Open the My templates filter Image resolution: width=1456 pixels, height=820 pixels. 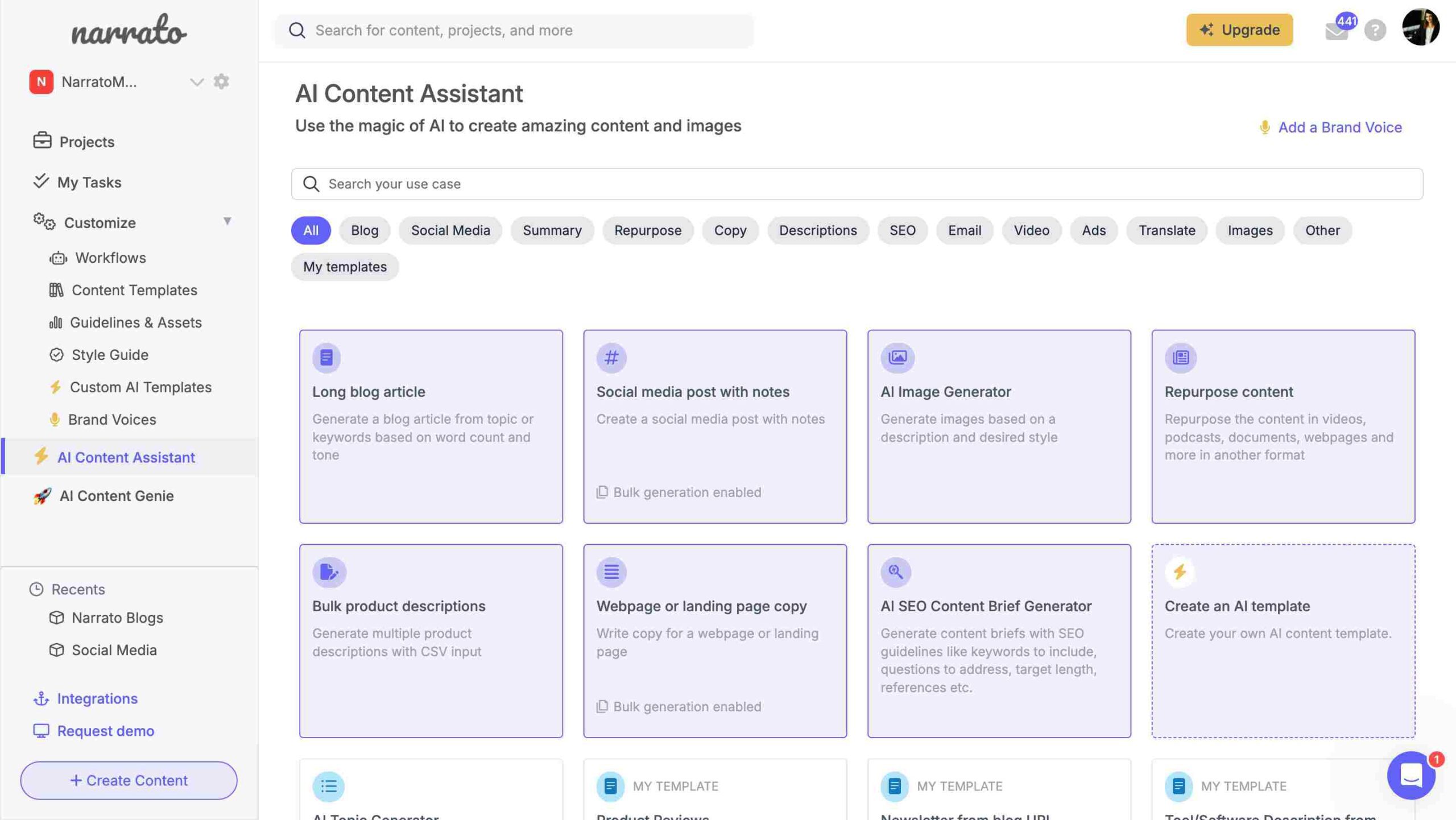345,266
